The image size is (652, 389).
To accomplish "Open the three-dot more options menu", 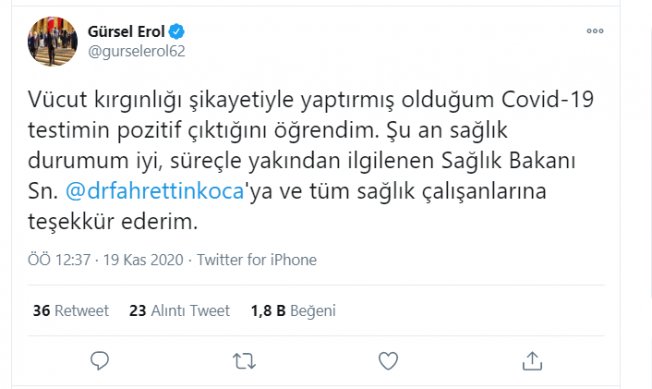I will tap(595, 31).
